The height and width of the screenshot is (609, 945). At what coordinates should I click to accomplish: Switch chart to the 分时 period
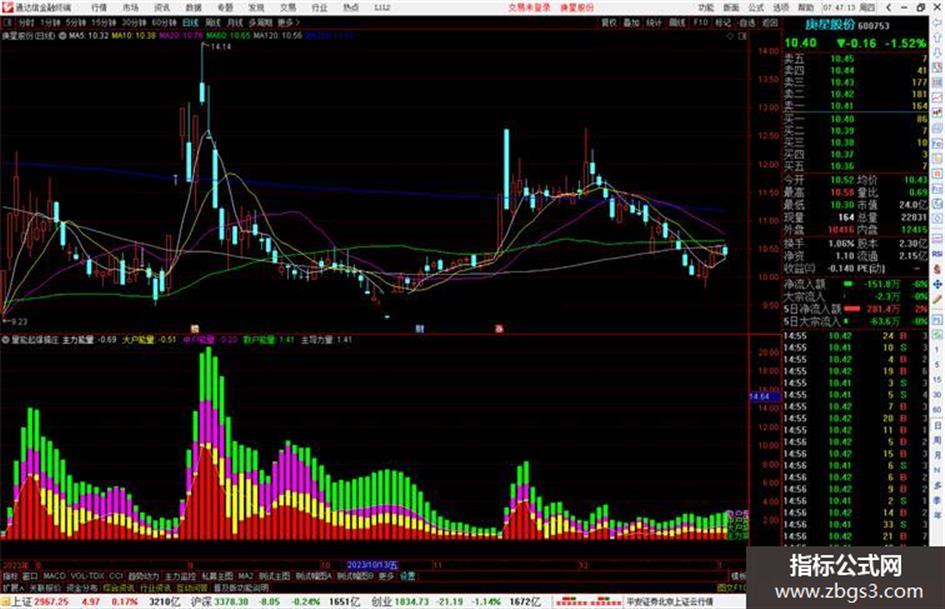(x=26, y=22)
